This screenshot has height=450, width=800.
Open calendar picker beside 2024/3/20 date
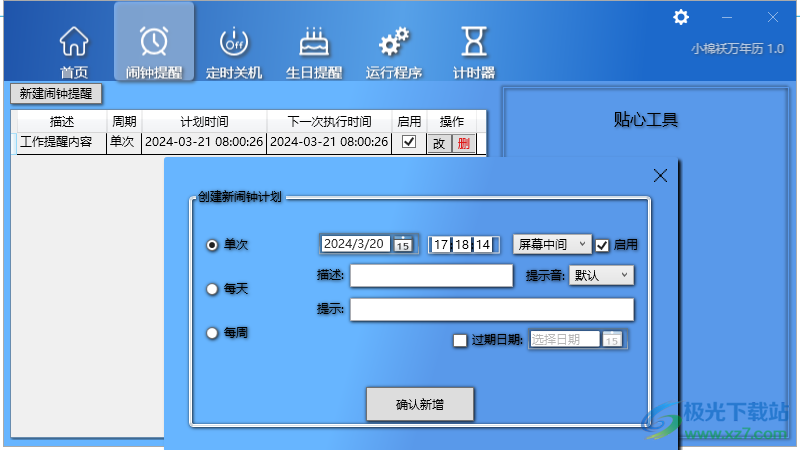(403, 244)
